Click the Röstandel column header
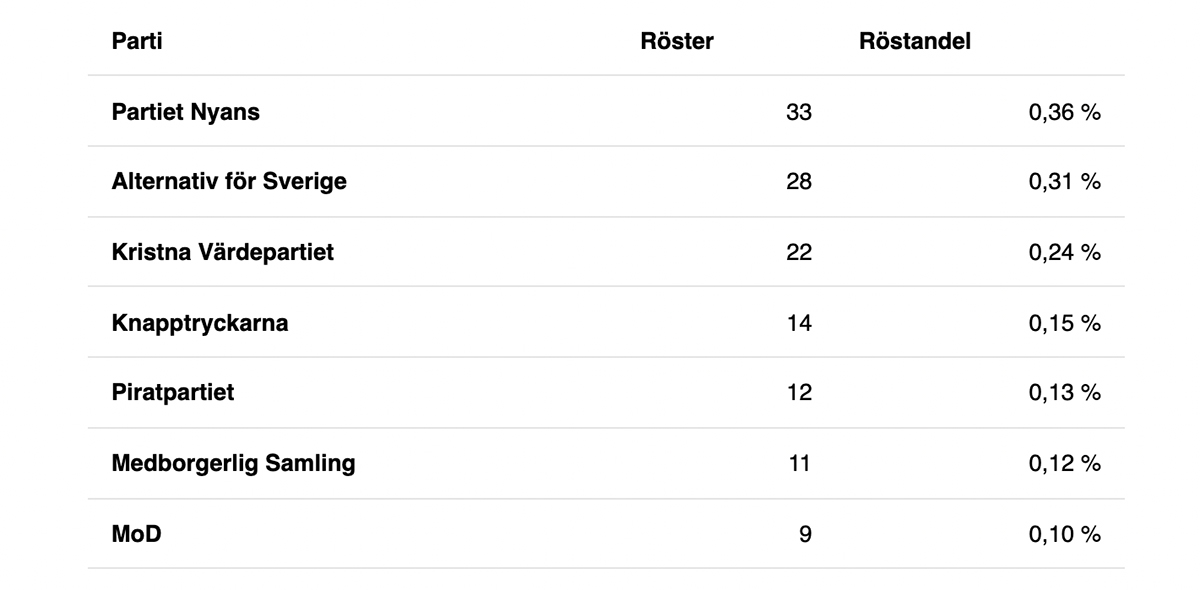The height and width of the screenshot is (590, 1200). [x=915, y=41]
